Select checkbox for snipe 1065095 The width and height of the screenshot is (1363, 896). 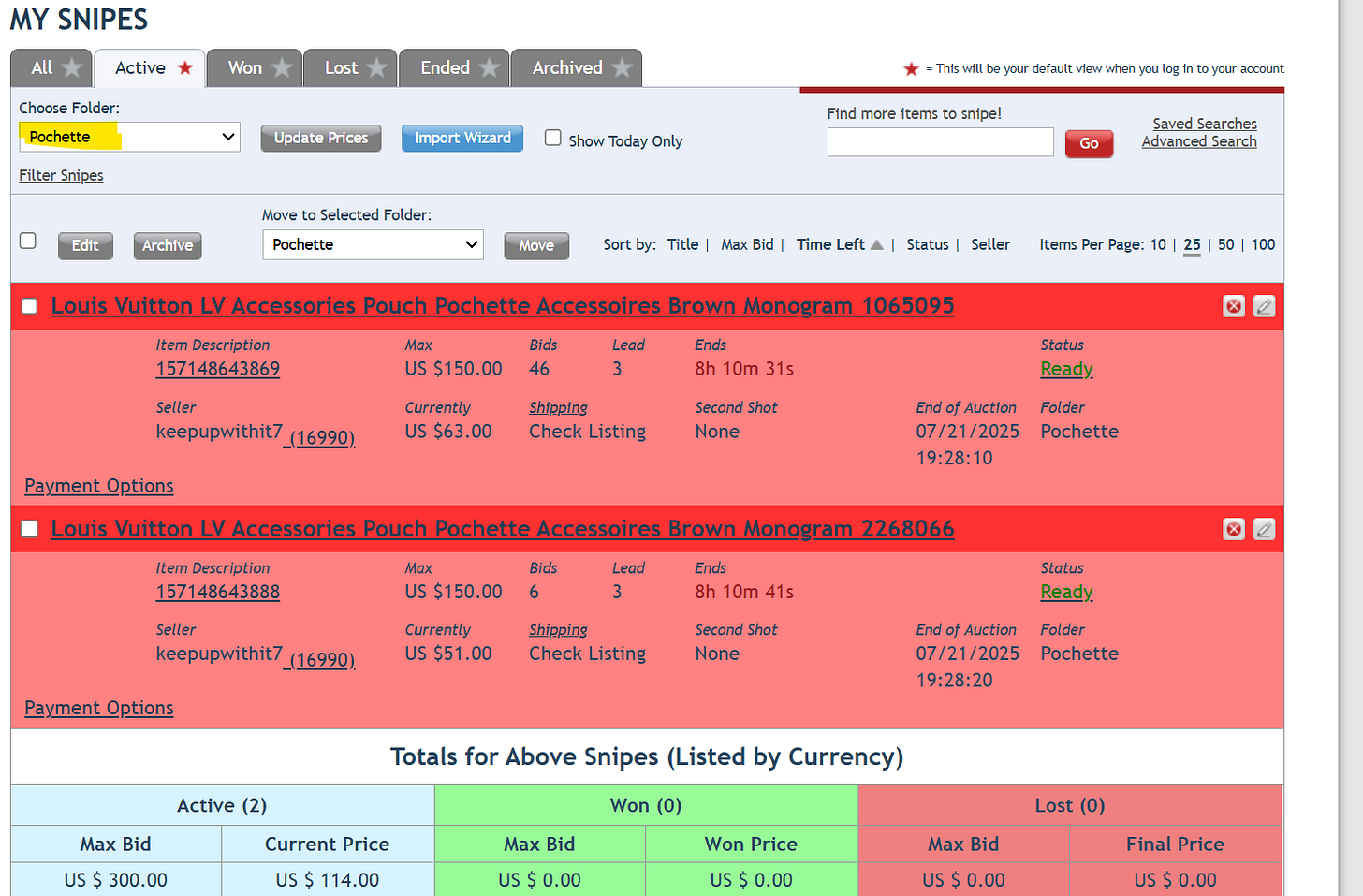click(29, 306)
